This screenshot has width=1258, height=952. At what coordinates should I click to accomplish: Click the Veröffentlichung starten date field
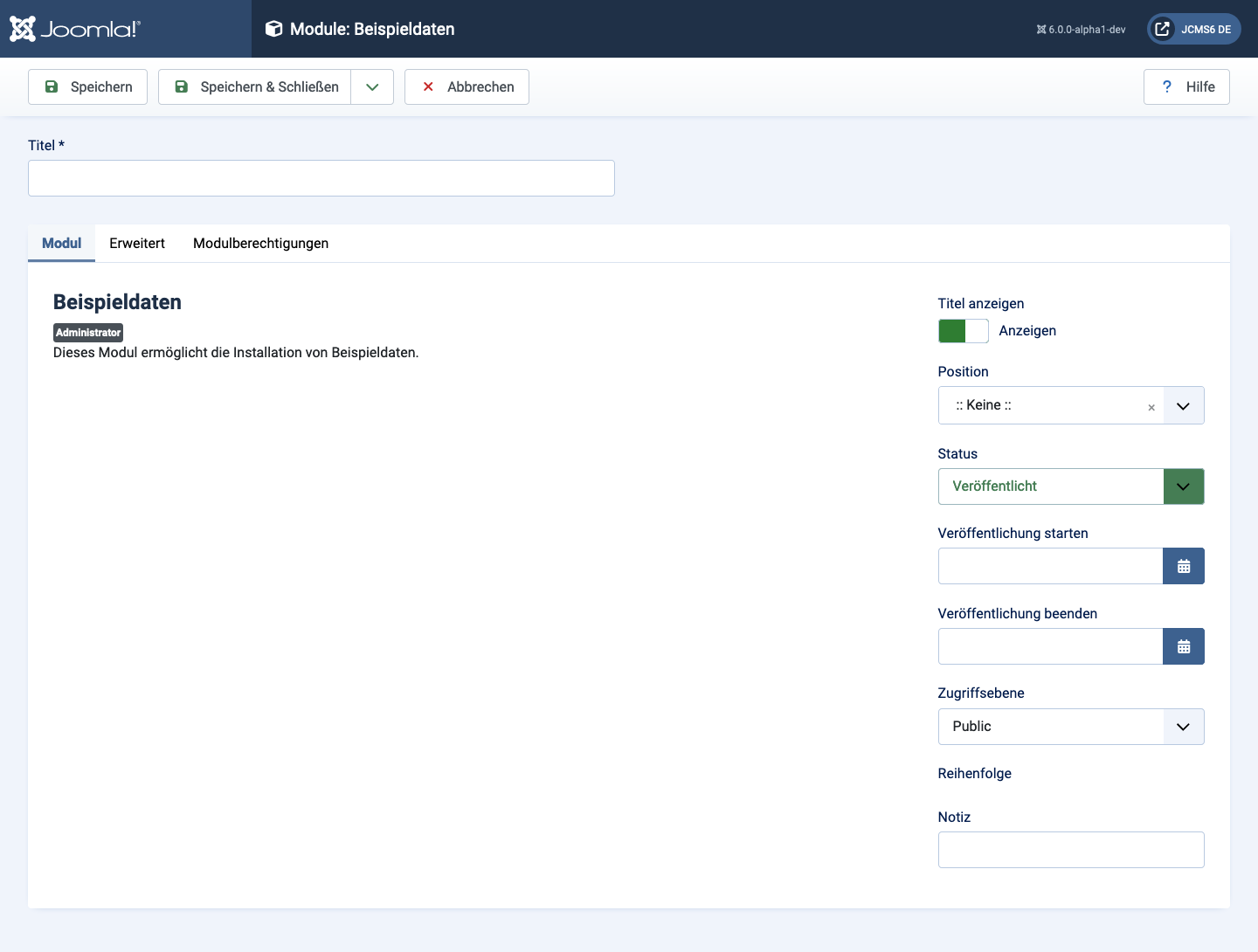(x=1050, y=566)
